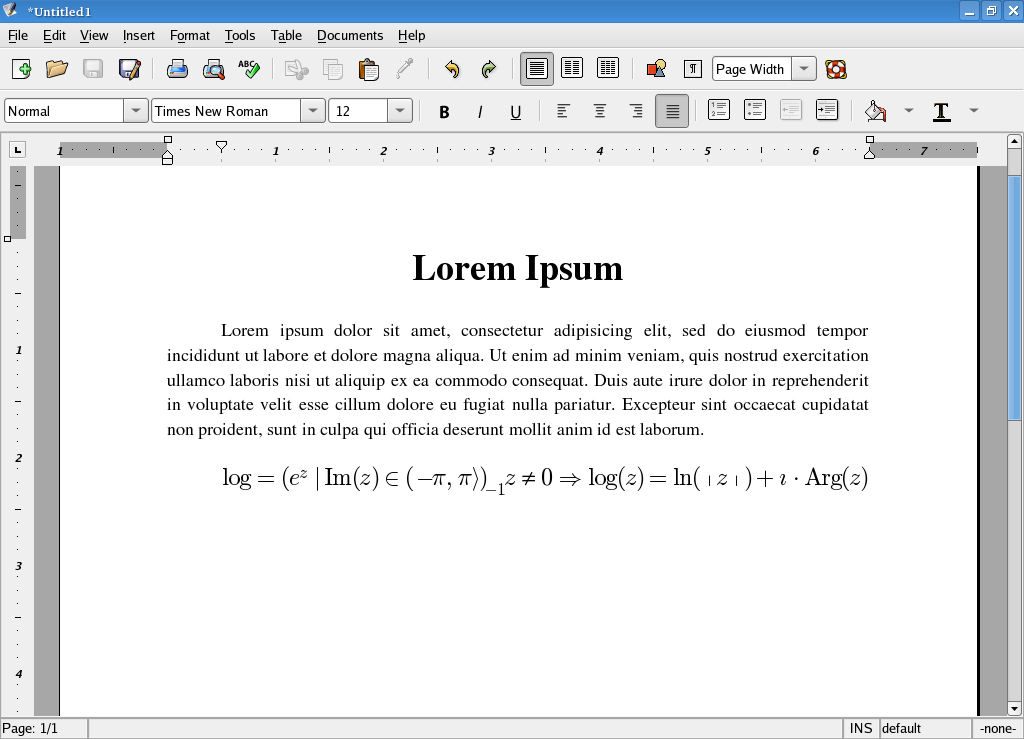The height and width of the screenshot is (739, 1024).
Task: Switch to two-column layout
Action: click(x=572, y=68)
